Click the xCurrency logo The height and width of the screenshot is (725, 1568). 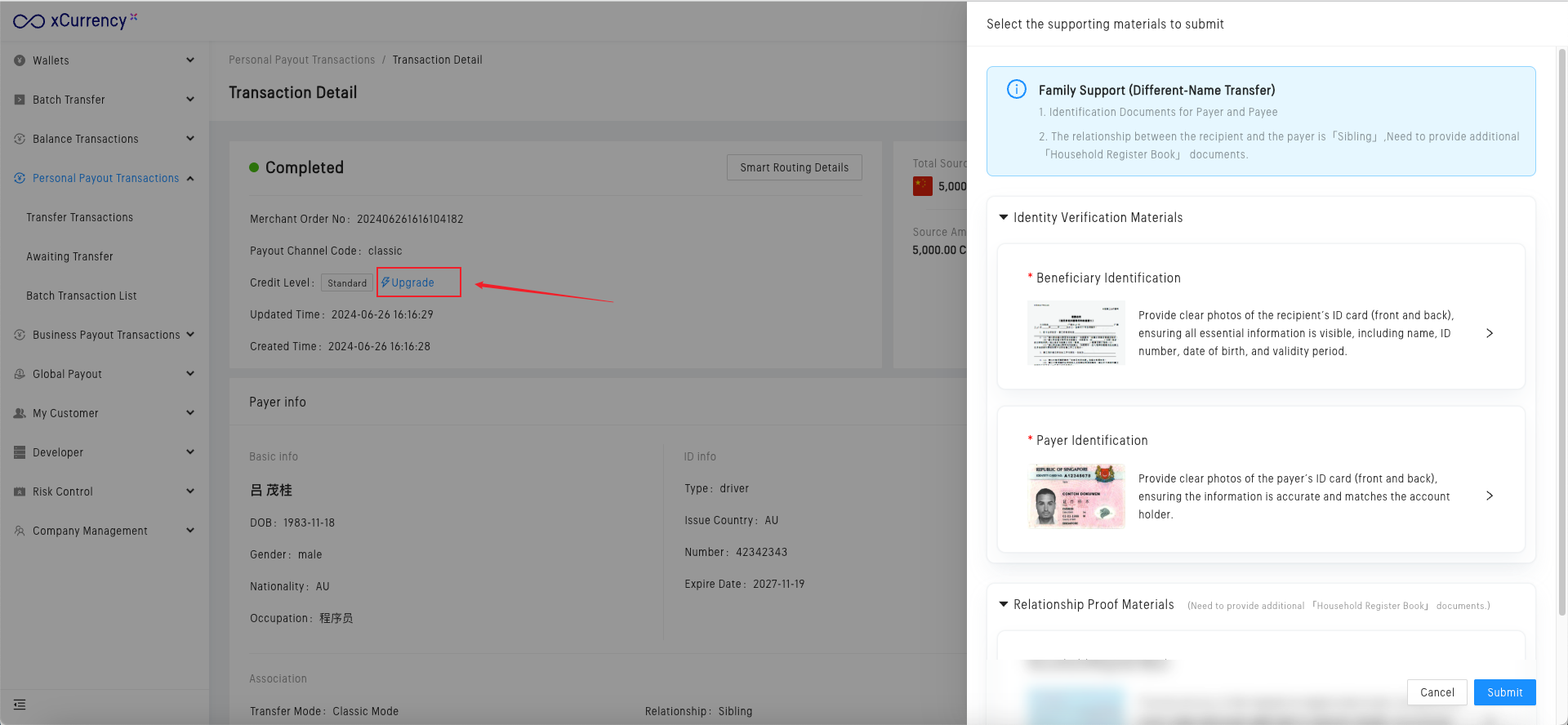tap(75, 20)
